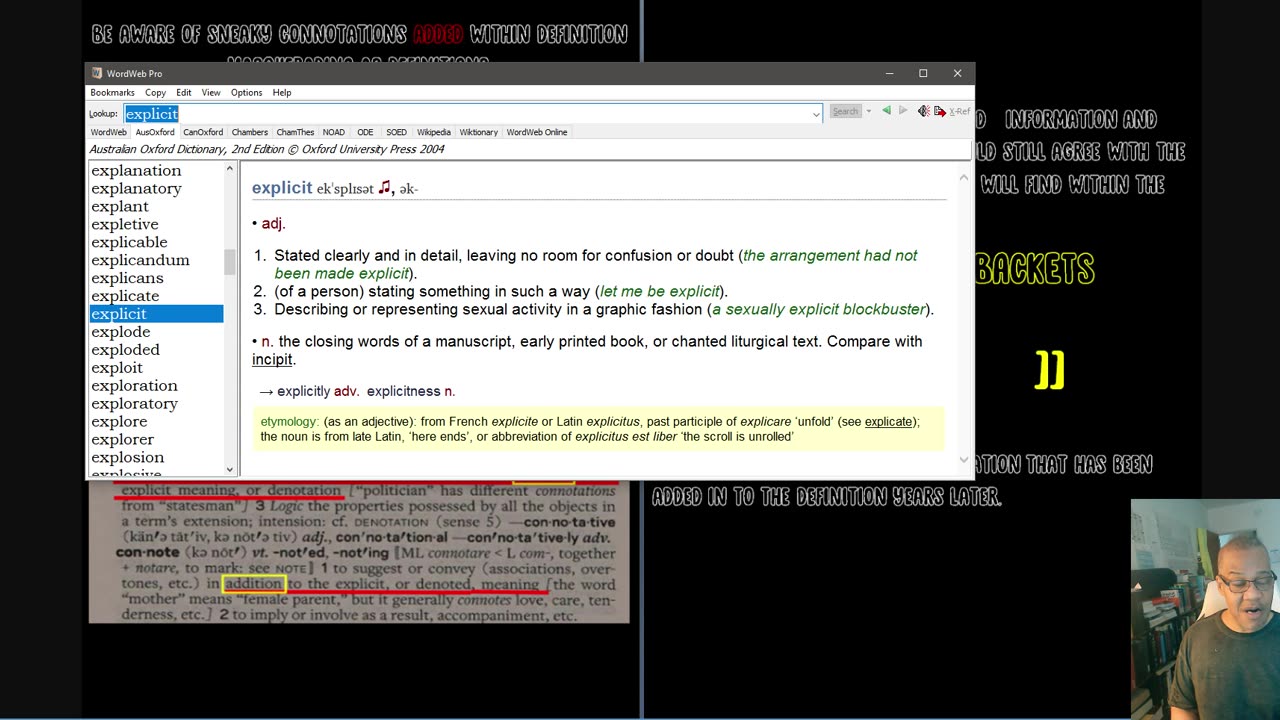The image size is (1280, 720).
Task: Click definition pane scroll-down arrow
Action: point(963,460)
